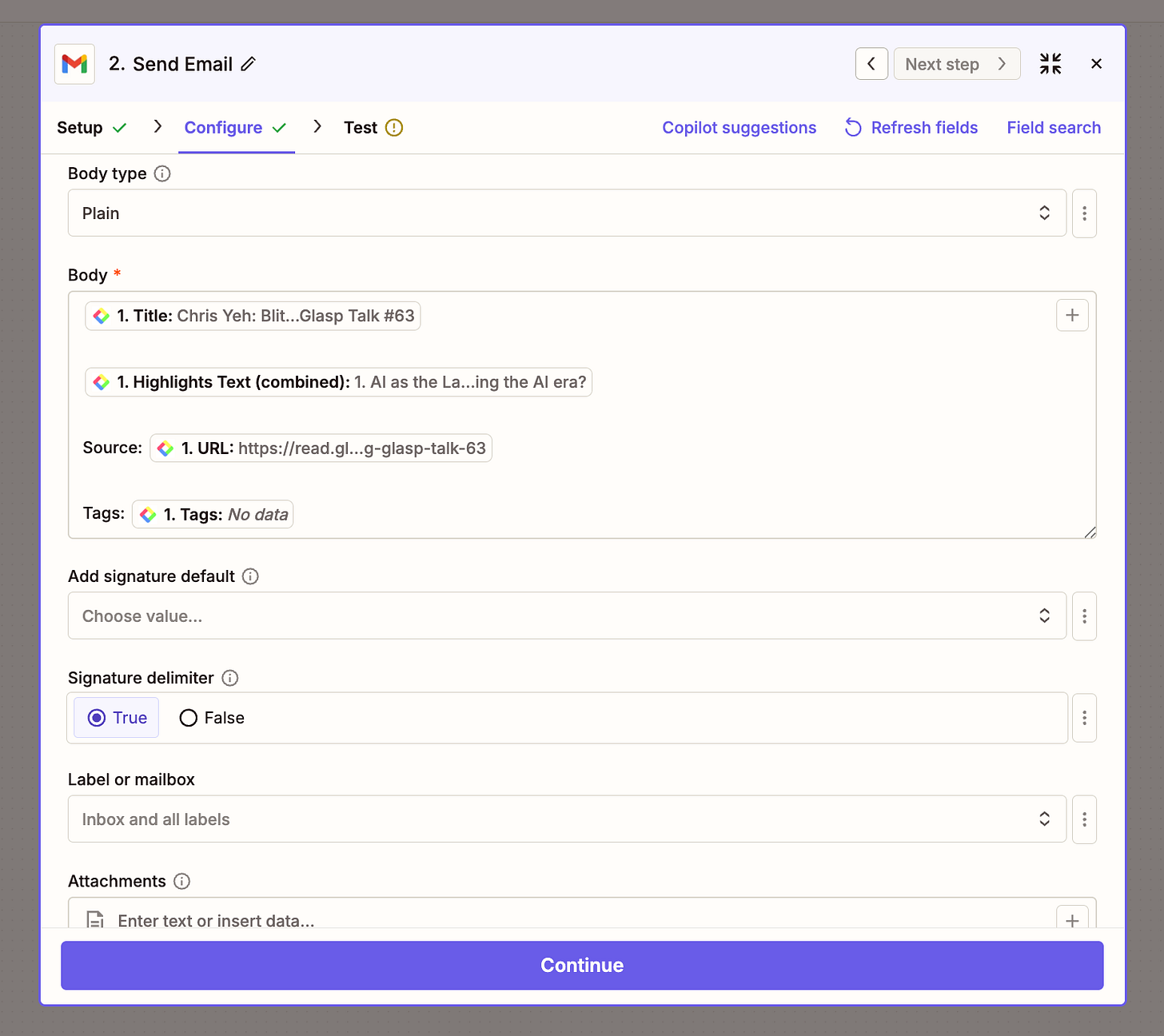The image size is (1164, 1036).
Task: Click the Next step button
Action: (x=956, y=64)
